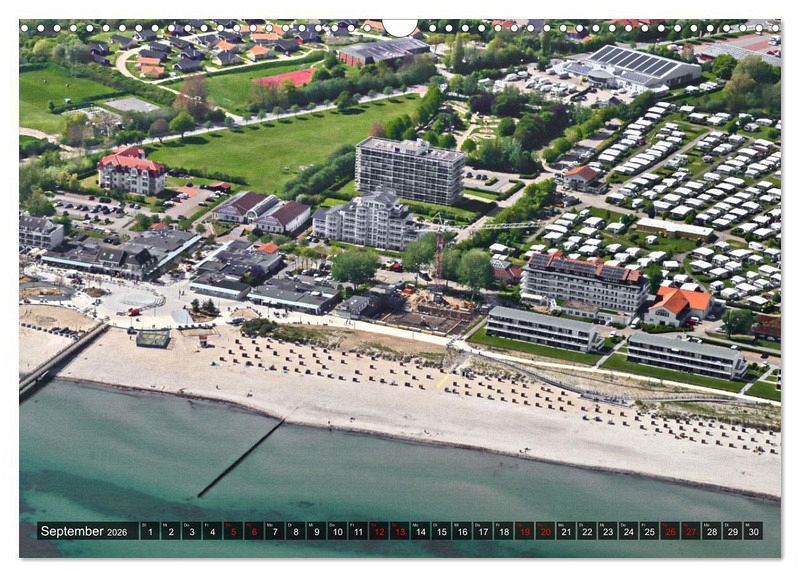Image resolution: width=800 pixels, height=577 pixels.
Task: Click date 15 in the September strip
Action: click(x=441, y=531)
